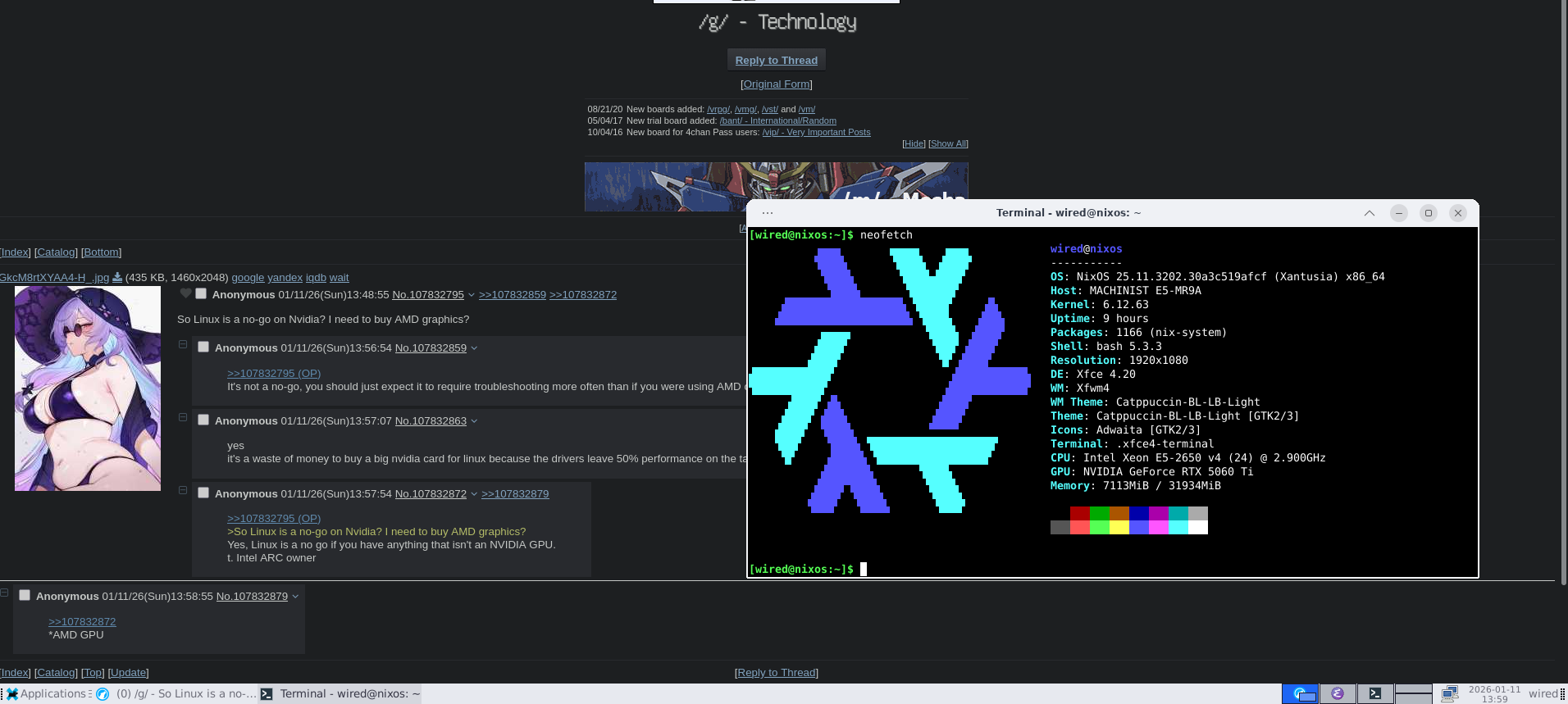
Task: Collapse post No.107832863 with the minus button
Action: tap(183, 417)
